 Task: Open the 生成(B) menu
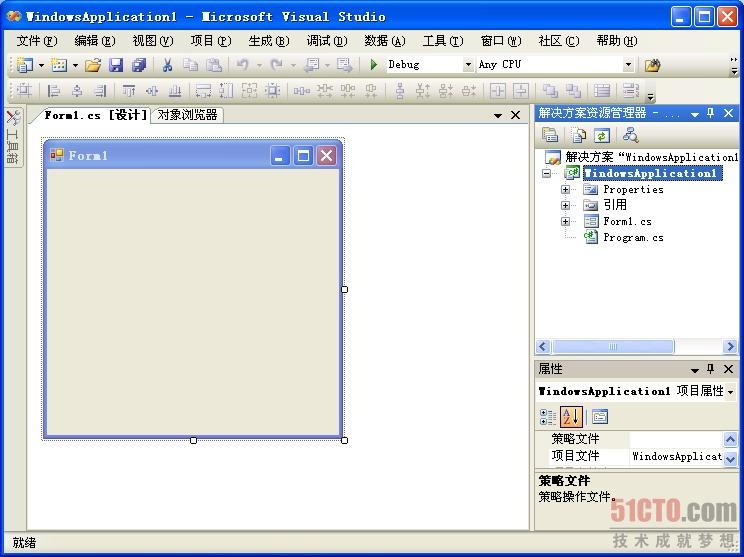[269, 41]
